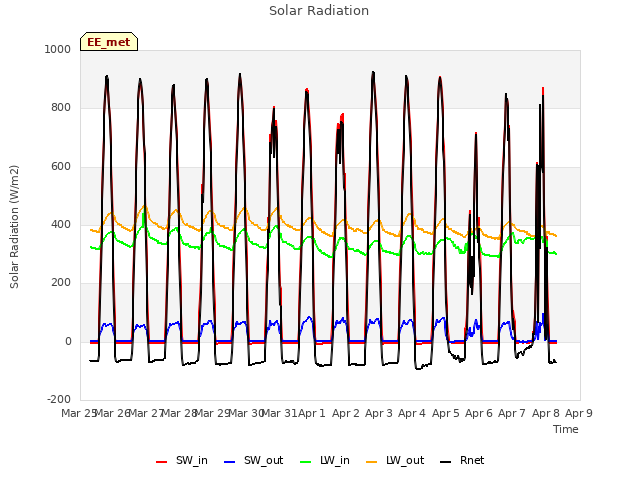Image resolution: width=640 pixels, height=480 pixels.
Task: Click the 1000 y-axis tick label
Action: pos(58,49)
